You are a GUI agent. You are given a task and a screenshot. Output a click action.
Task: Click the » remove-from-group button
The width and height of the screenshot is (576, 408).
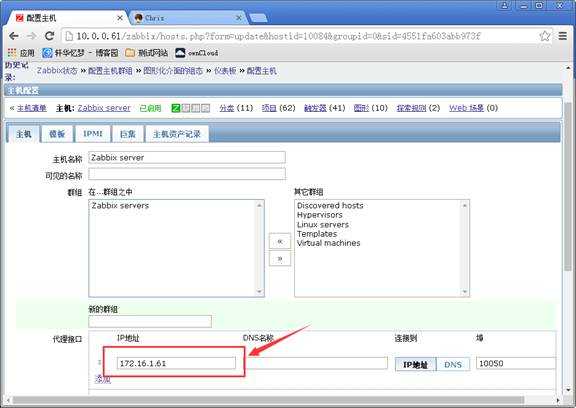(x=280, y=259)
